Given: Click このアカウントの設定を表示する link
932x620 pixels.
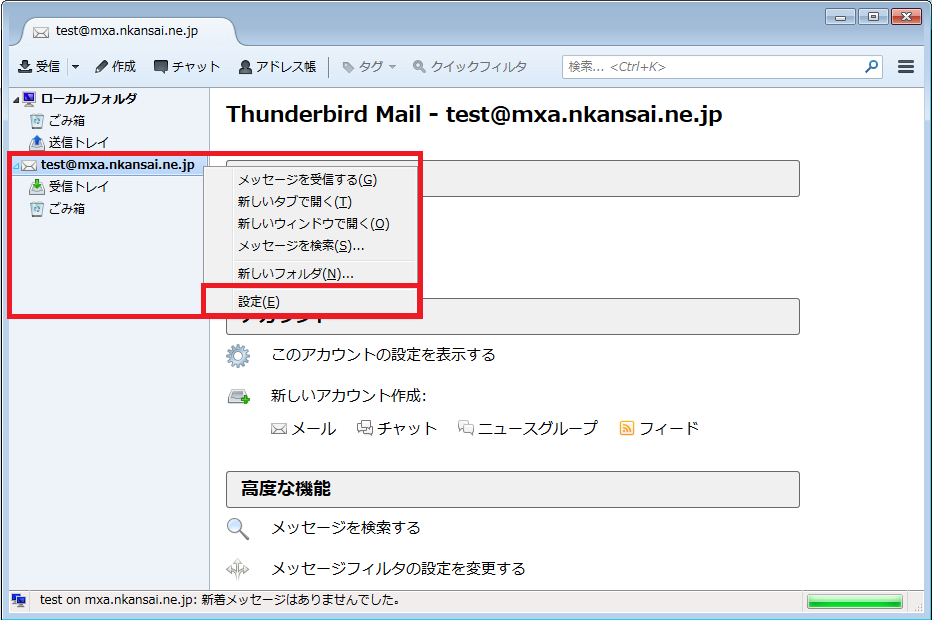Looking at the screenshot, I should point(383,355).
